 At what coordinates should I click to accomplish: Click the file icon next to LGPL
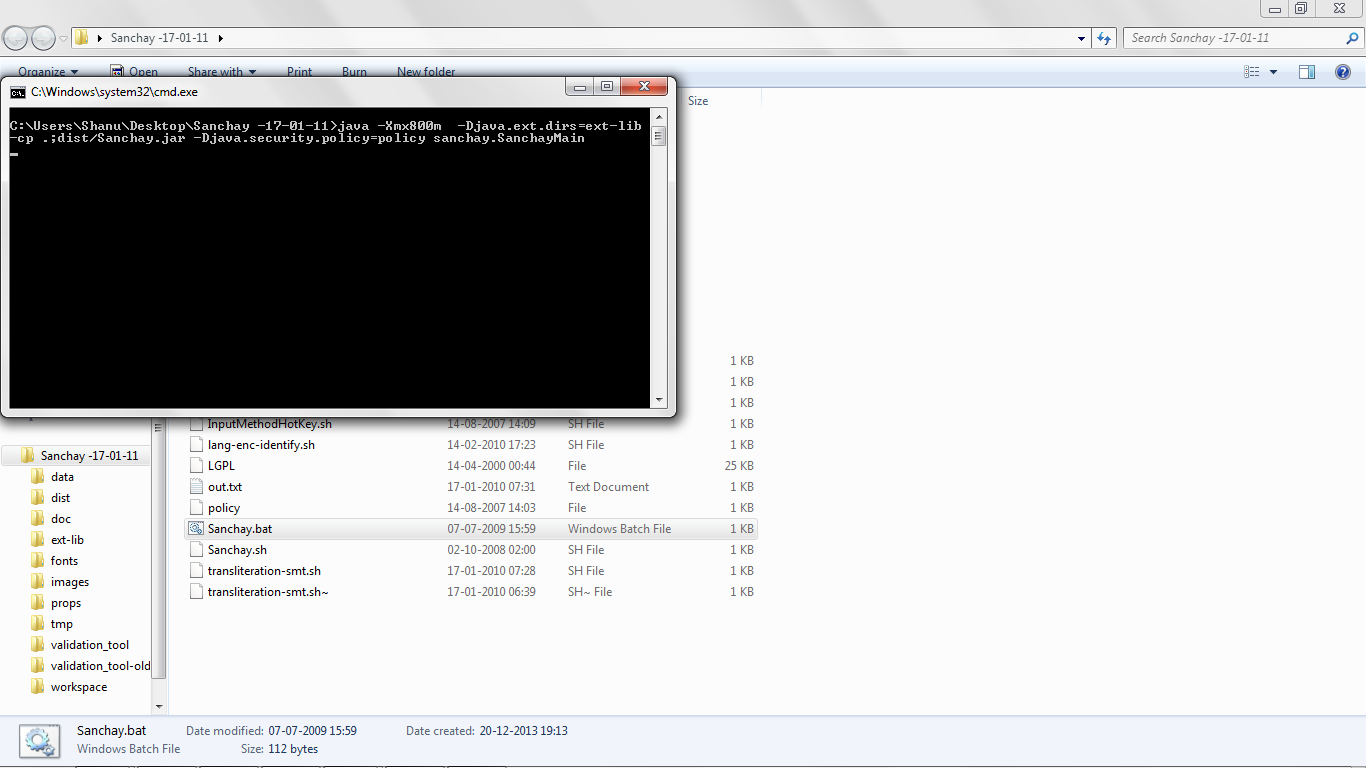198,466
